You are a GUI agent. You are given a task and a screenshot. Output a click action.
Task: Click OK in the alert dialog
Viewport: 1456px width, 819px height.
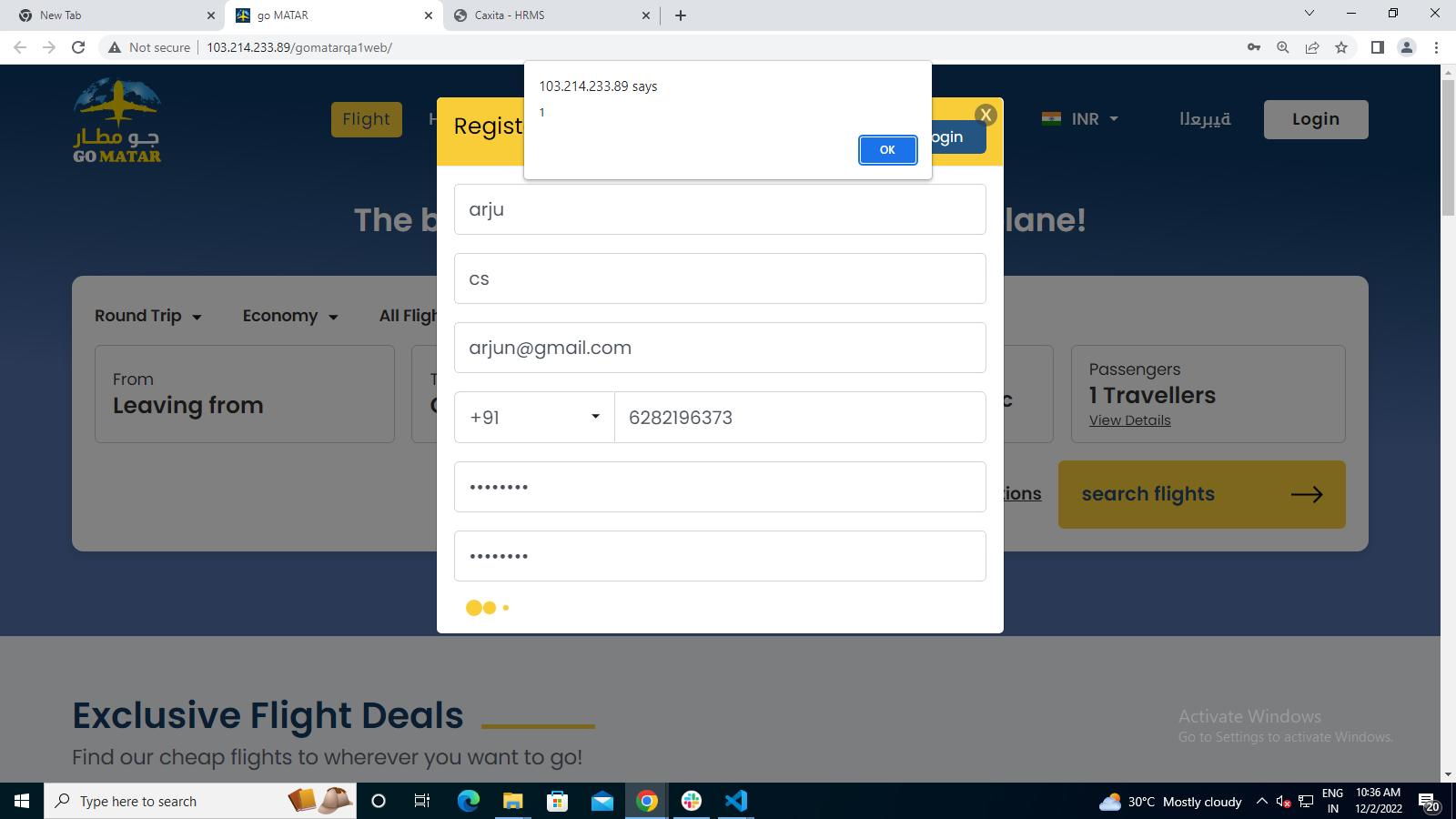[887, 150]
